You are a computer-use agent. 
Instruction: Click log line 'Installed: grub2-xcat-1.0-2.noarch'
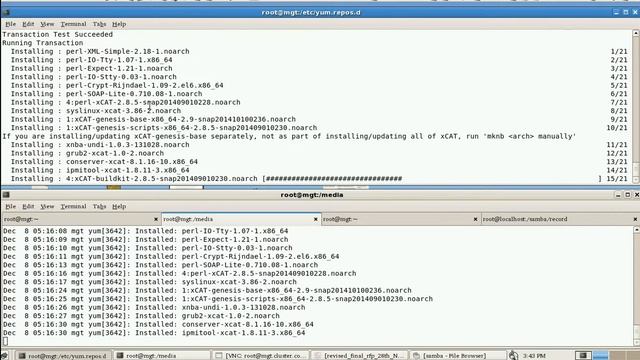(x=142, y=316)
